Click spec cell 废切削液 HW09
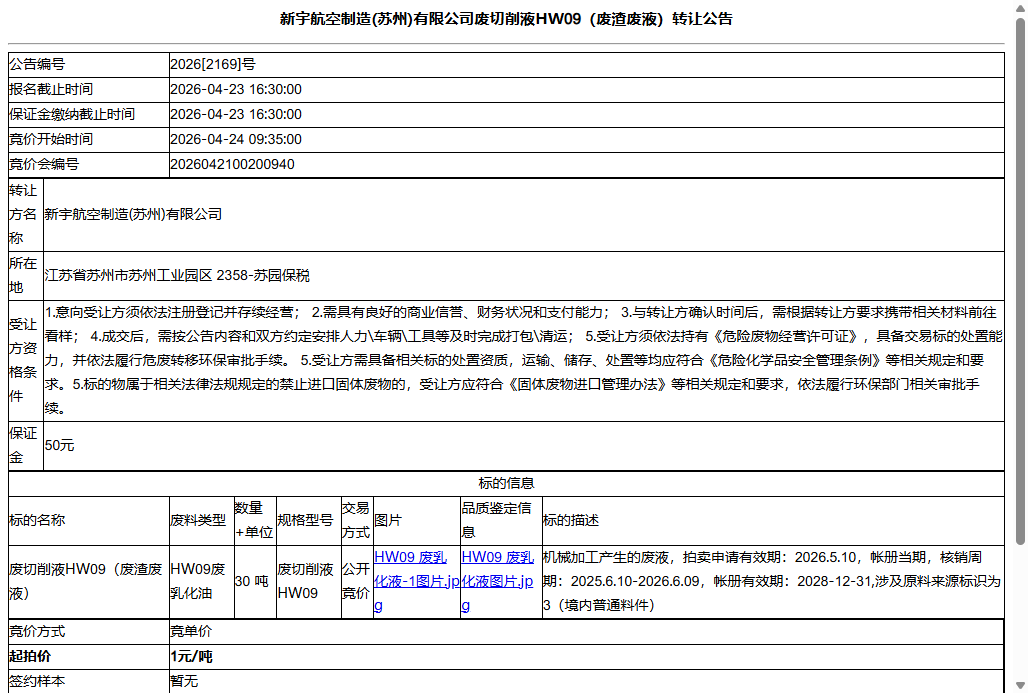Image resolution: width=1028 pixels, height=693 pixels. [x=309, y=582]
